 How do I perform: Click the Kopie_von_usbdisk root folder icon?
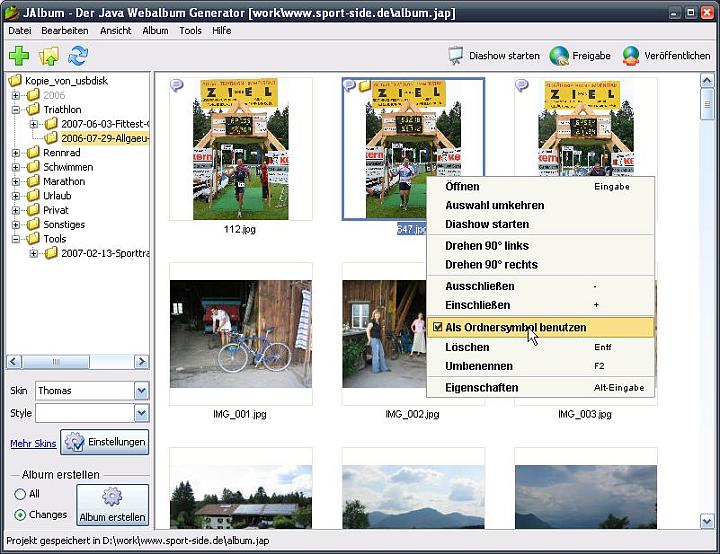[x=15, y=81]
